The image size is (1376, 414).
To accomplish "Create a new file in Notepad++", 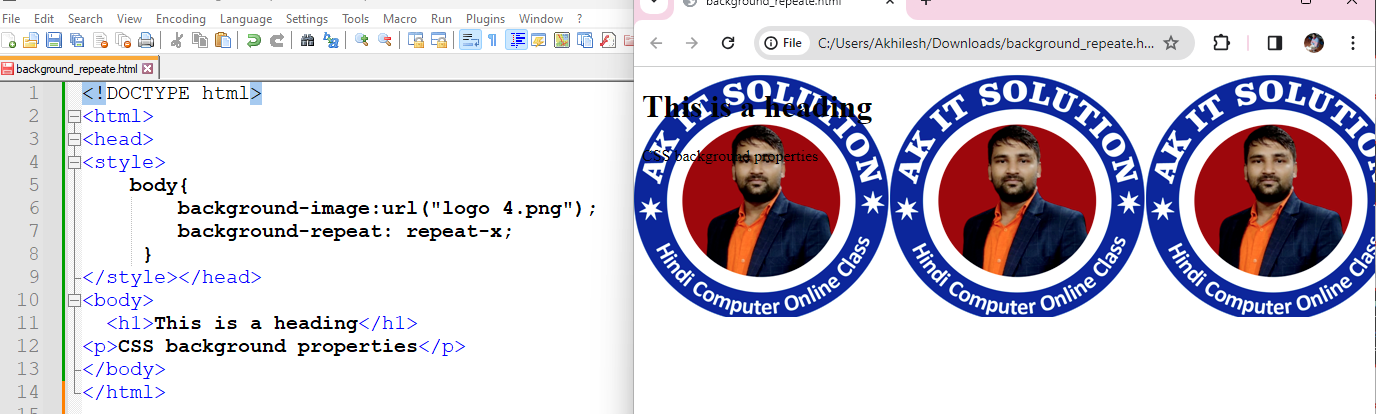I will pyautogui.click(x=9, y=40).
